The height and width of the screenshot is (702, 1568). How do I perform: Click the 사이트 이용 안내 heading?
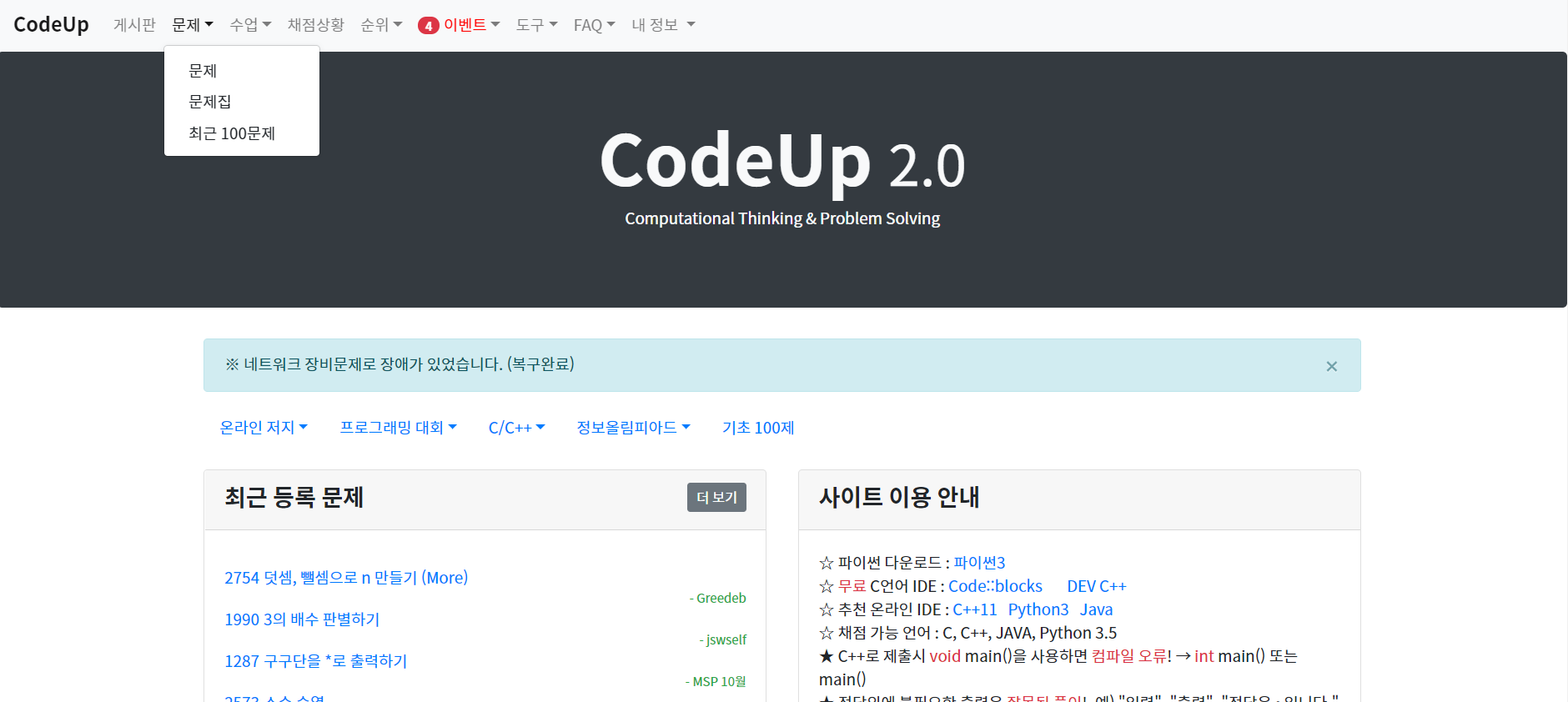[x=899, y=498]
